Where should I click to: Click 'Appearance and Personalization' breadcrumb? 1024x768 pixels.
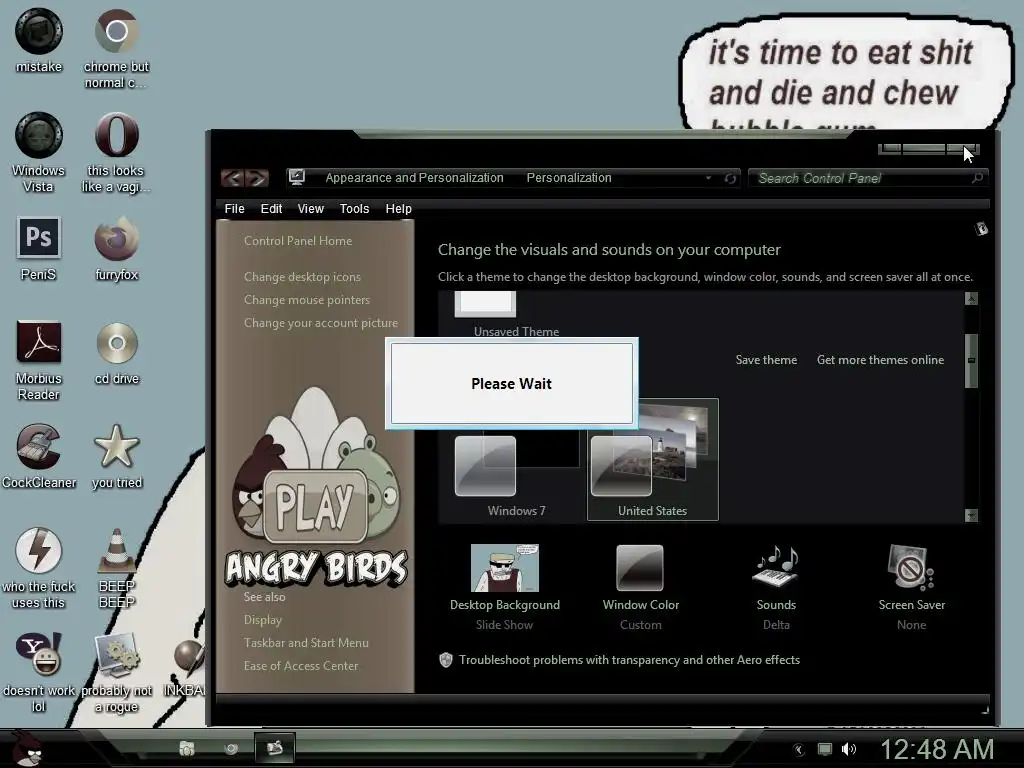coord(414,178)
